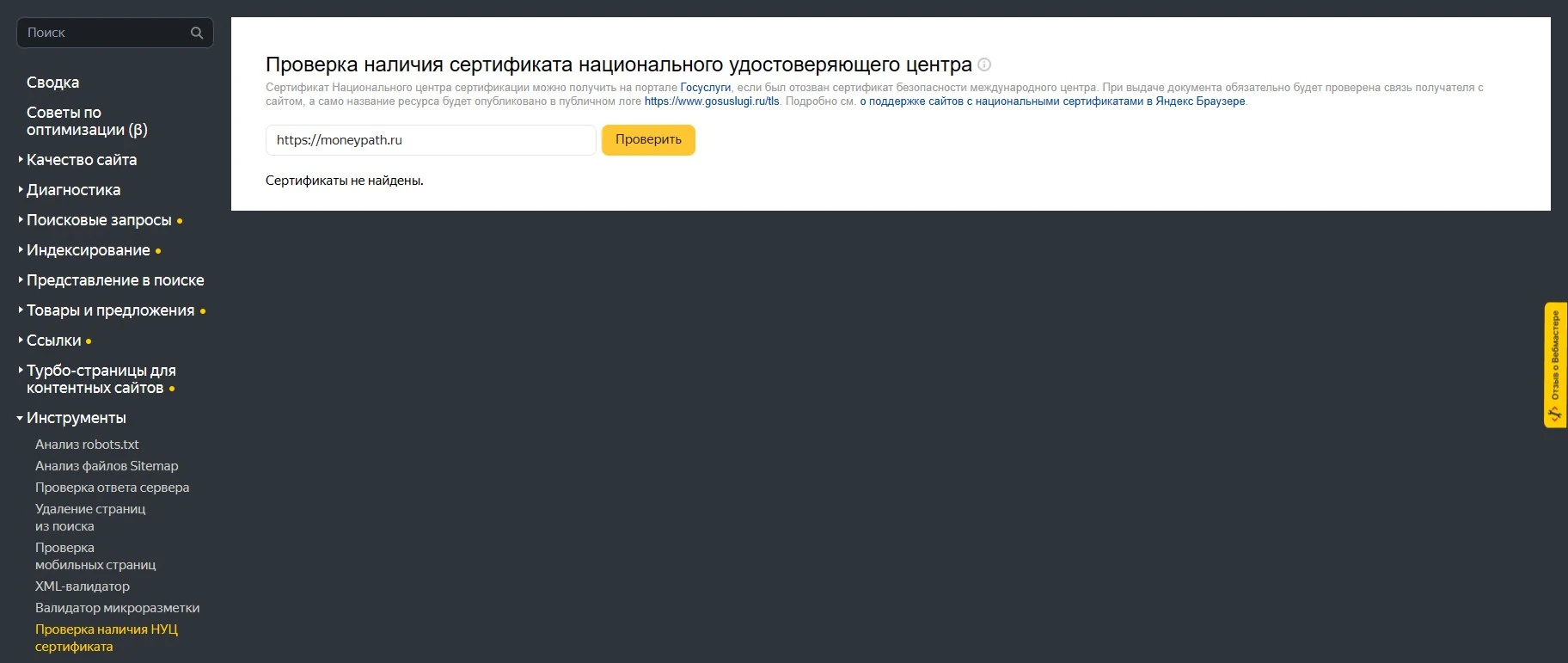Click the 'Сертификаты не найдены.' result text
This screenshot has height=663, width=1568.
point(344,181)
